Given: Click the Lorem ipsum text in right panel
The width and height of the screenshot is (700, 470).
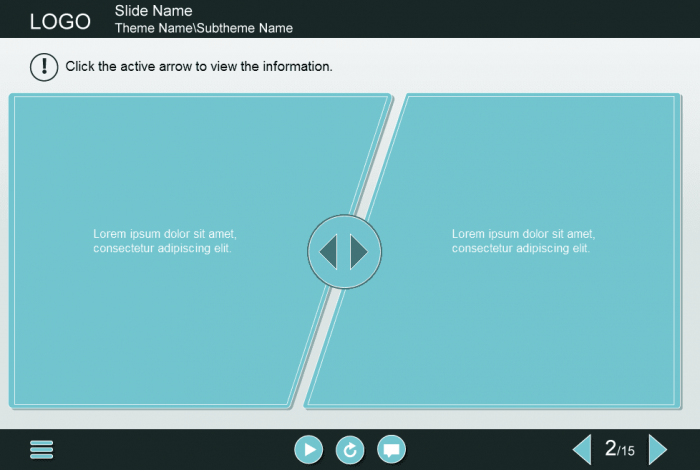Looking at the screenshot, I should [x=522, y=241].
